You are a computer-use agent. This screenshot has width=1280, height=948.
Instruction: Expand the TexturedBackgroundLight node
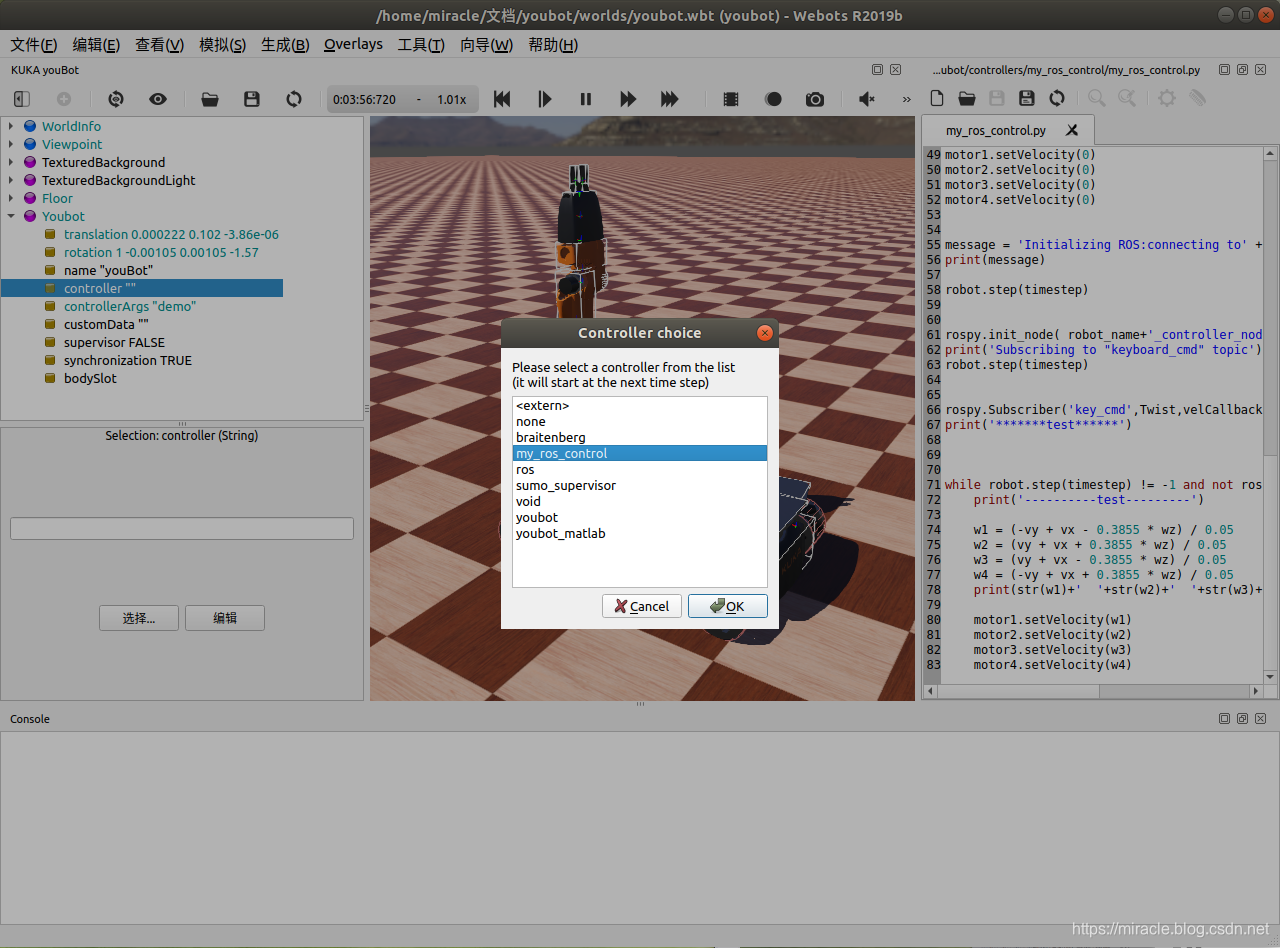pyautogui.click(x=11, y=180)
